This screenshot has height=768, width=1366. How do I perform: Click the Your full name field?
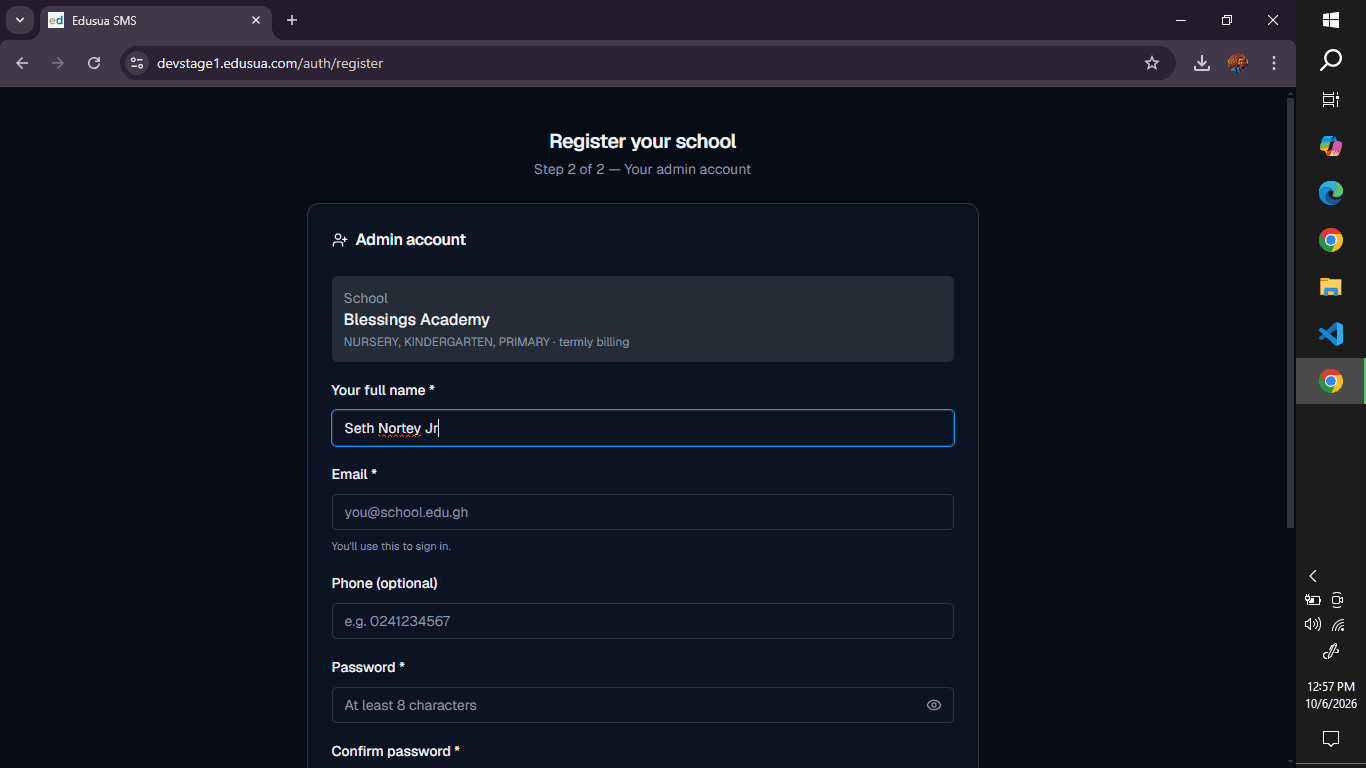tap(643, 428)
